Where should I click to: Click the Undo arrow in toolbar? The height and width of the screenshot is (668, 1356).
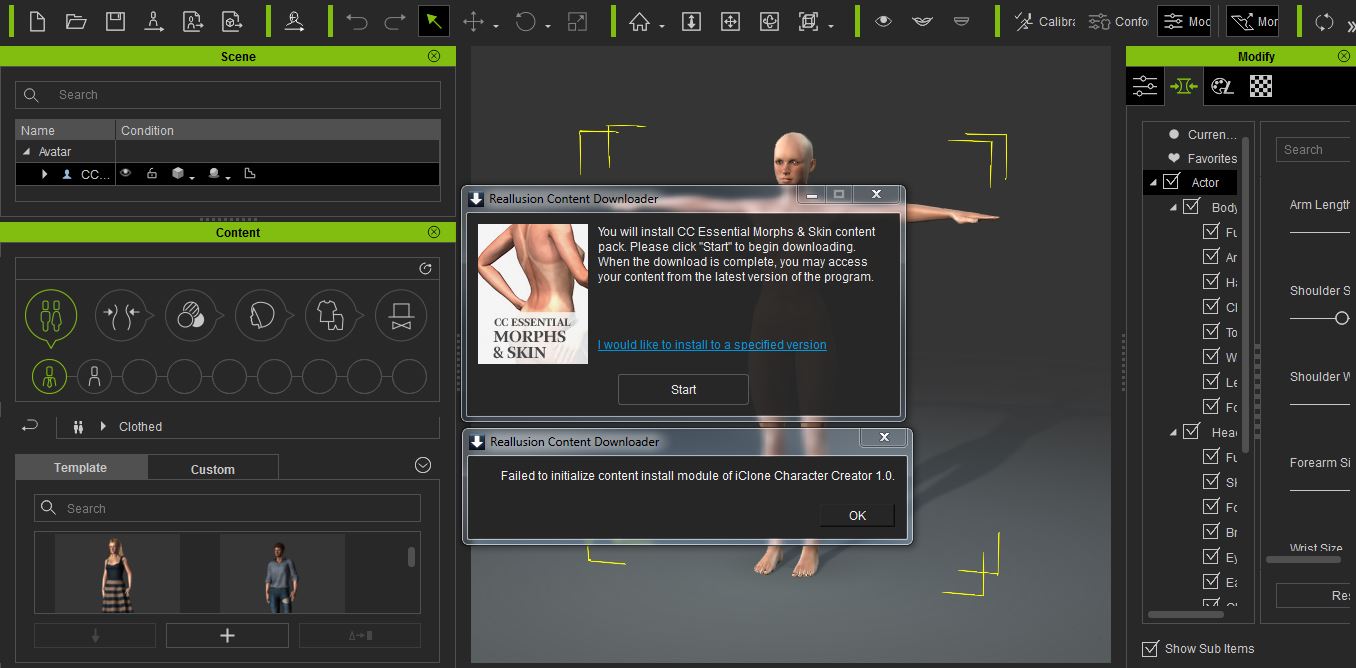coord(357,21)
